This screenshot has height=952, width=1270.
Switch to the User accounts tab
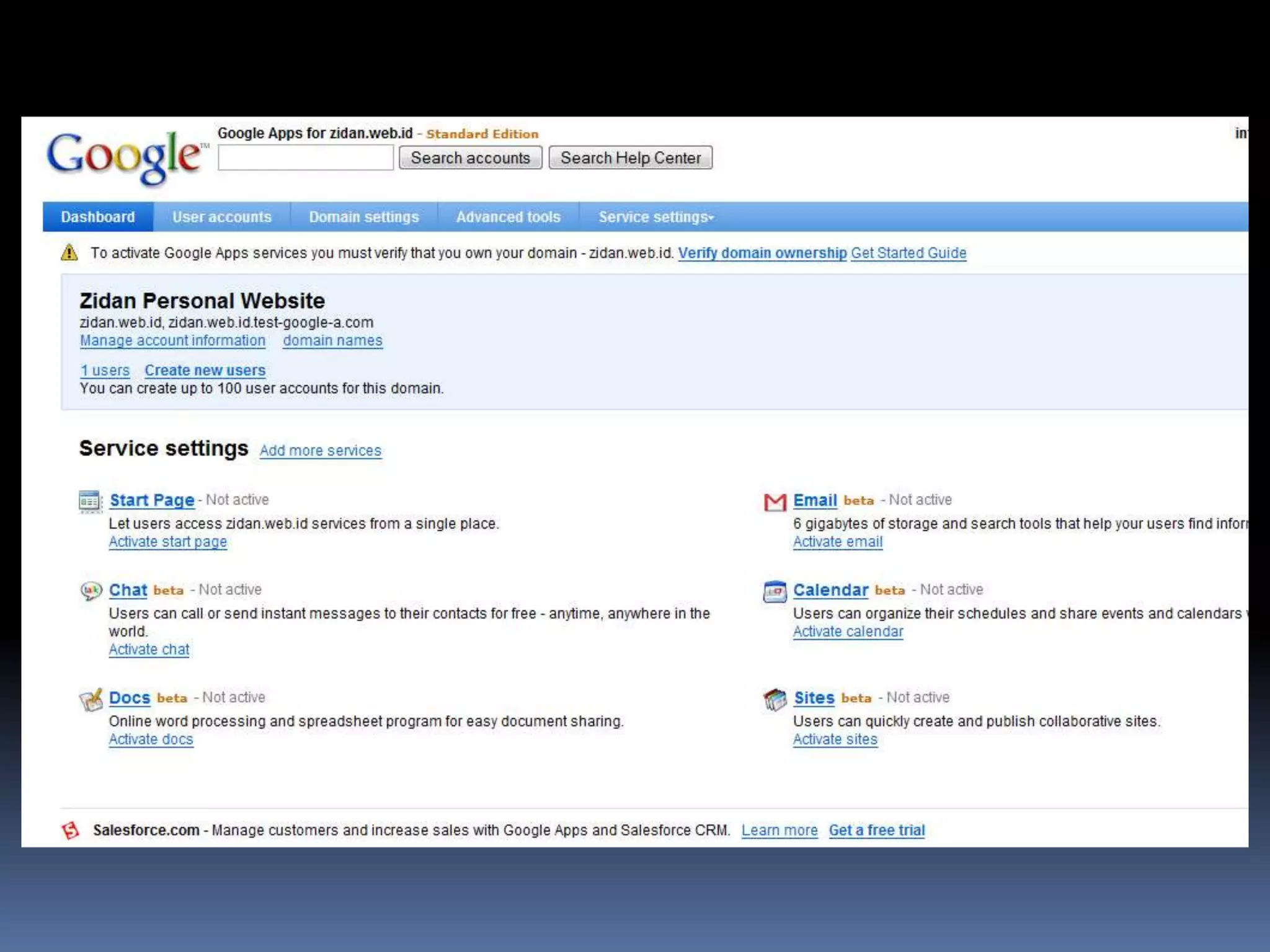click(x=222, y=217)
